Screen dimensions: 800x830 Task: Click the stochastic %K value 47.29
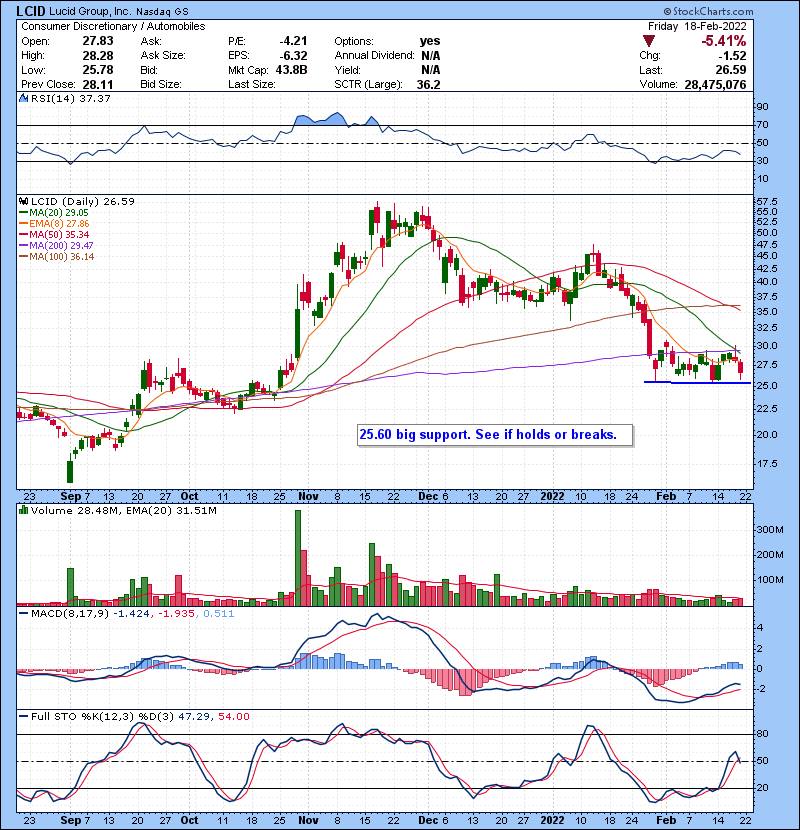(x=193, y=716)
